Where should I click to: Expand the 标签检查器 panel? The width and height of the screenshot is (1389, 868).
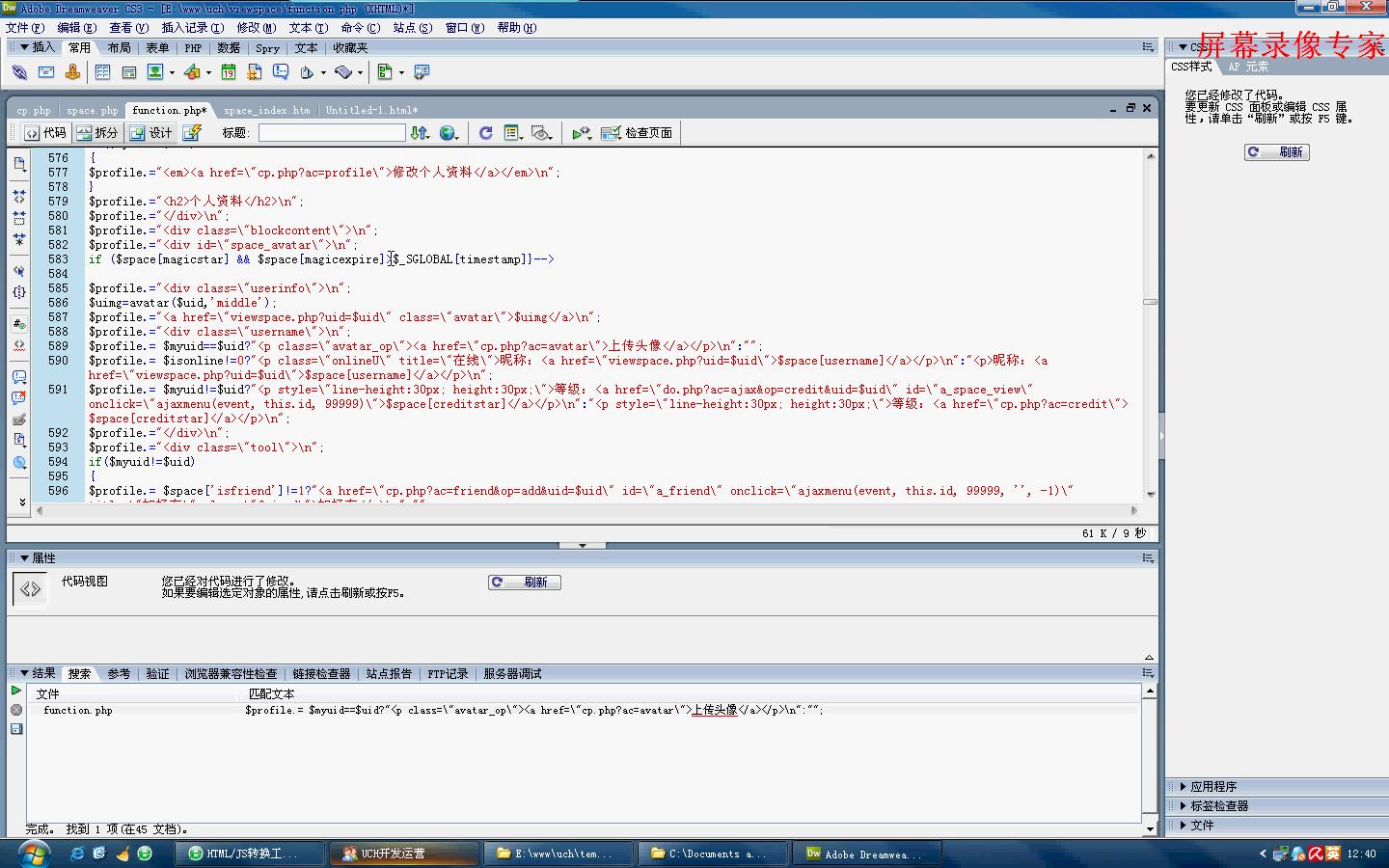[1218, 806]
